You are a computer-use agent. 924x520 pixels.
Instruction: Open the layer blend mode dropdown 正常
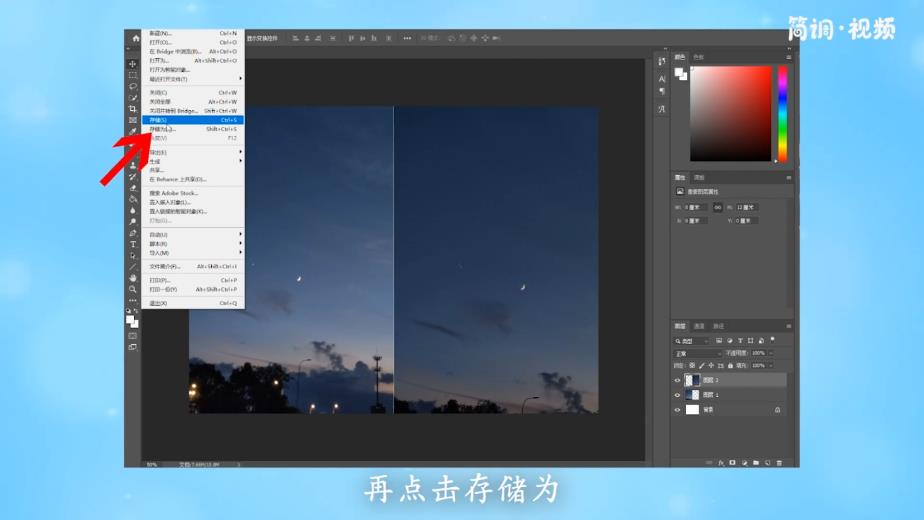pos(696,353)
